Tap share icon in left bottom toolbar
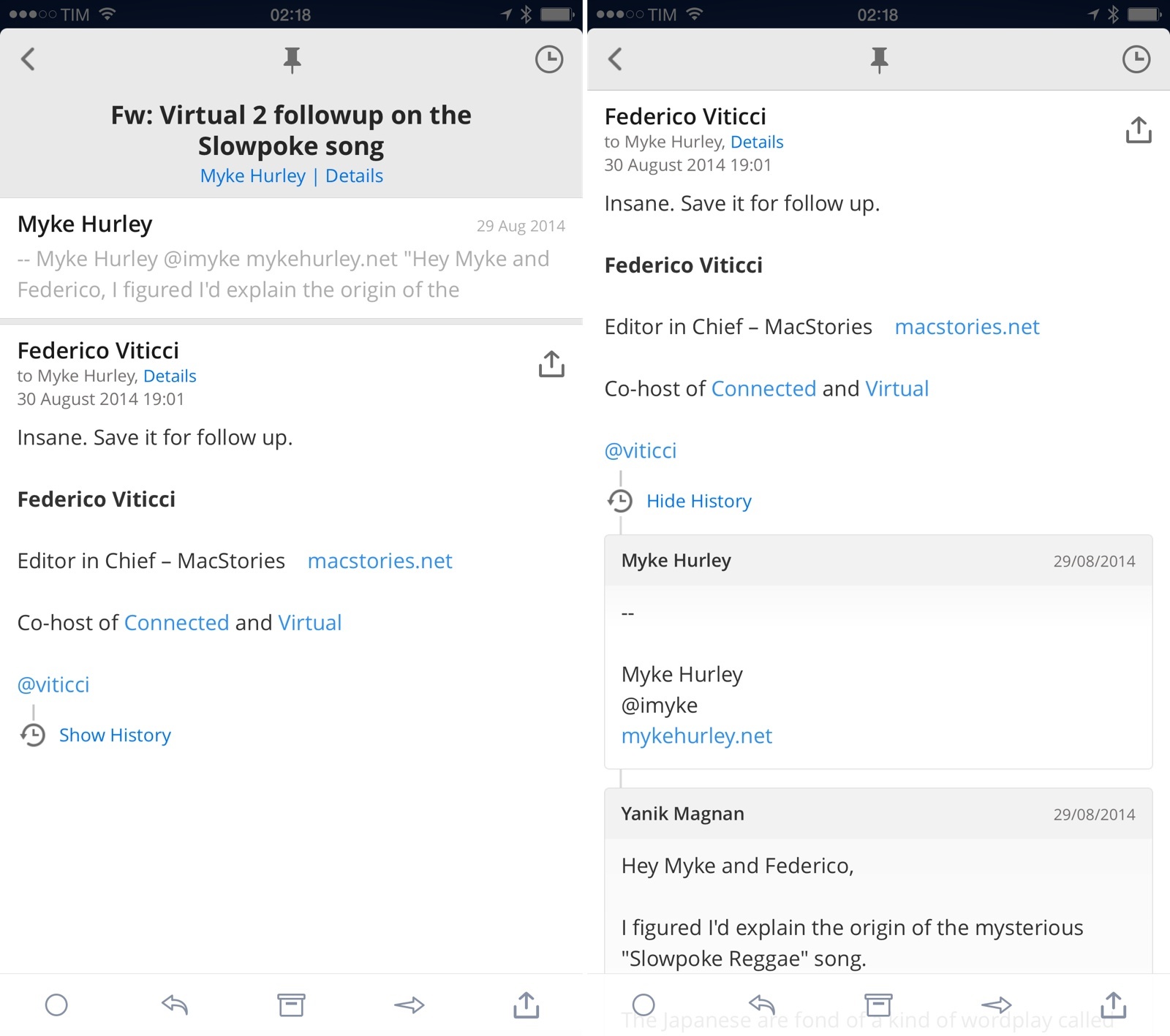This screenshot has height=1036, width=1170. click(x=526, y=1005)
